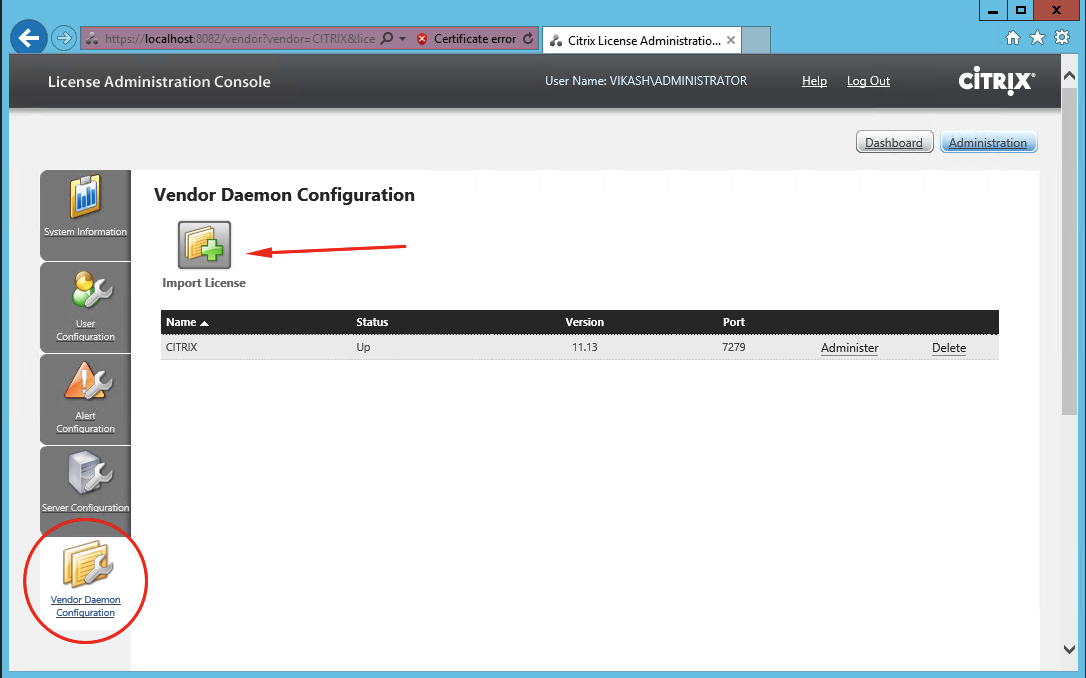The height and width of the screenshot is (678, 1086).
Task: Click the Vendor Daemon Configuration text link
Action: pyautogui.click(x=86, y=606)
